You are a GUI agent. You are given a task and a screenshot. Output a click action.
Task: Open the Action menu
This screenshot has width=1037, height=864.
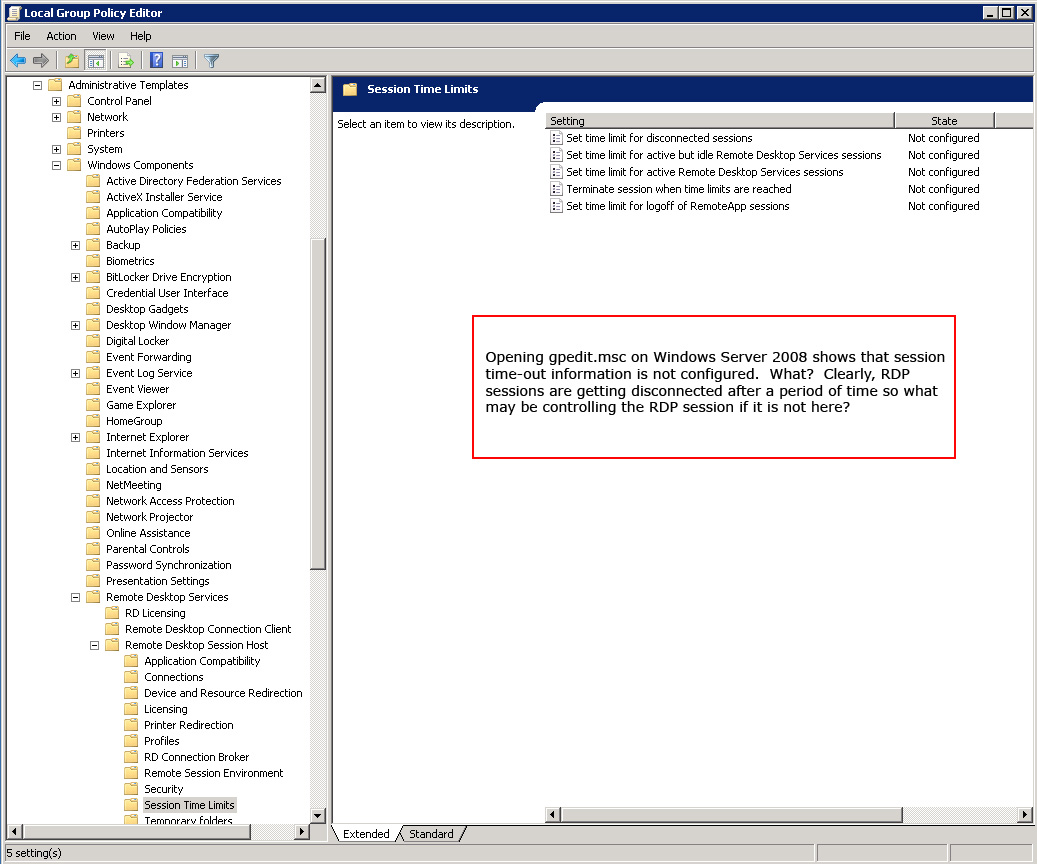click(x=62, y=36)
